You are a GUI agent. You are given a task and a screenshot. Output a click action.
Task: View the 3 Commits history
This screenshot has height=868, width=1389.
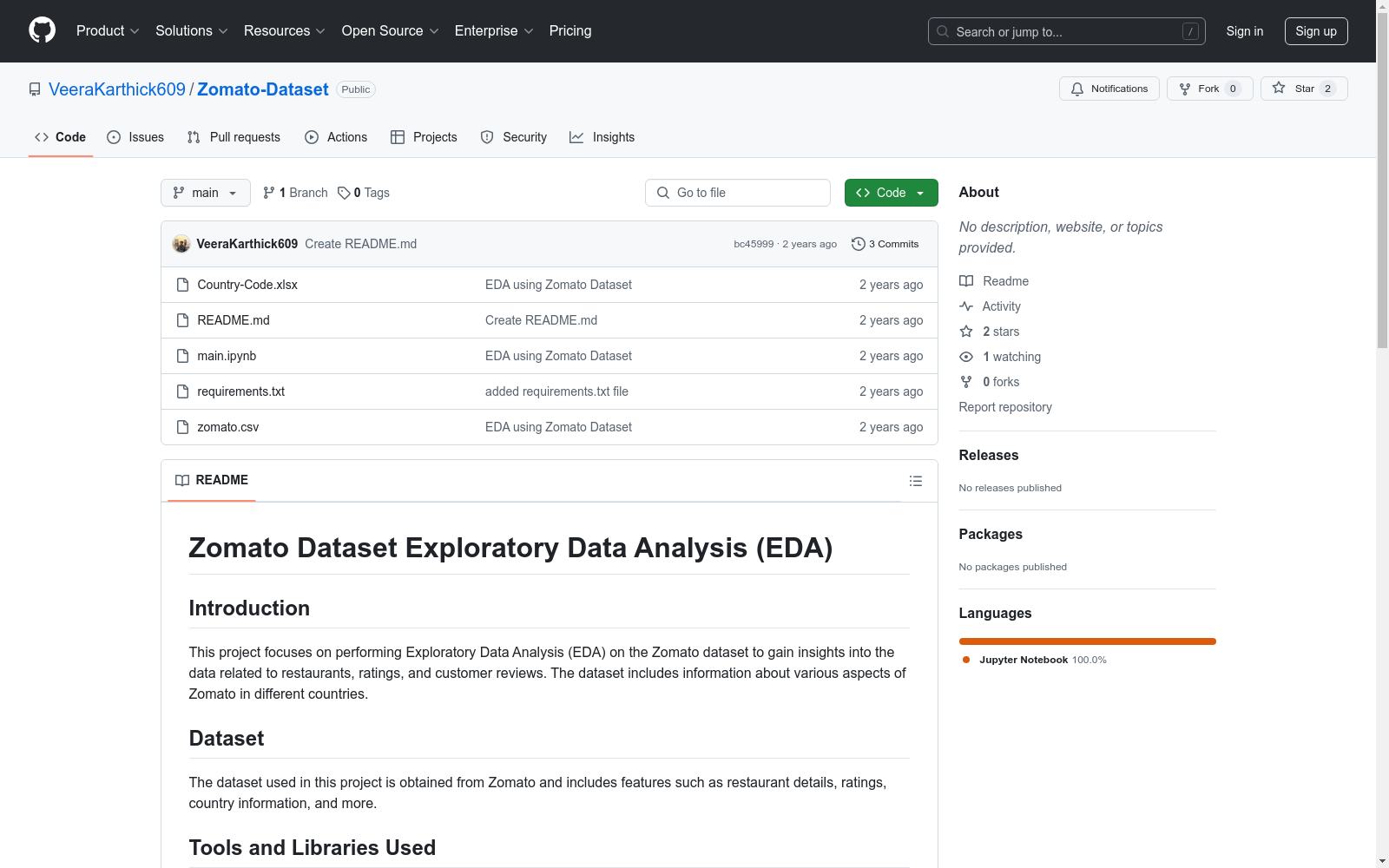pyautogui.click(x=885, y=244)
